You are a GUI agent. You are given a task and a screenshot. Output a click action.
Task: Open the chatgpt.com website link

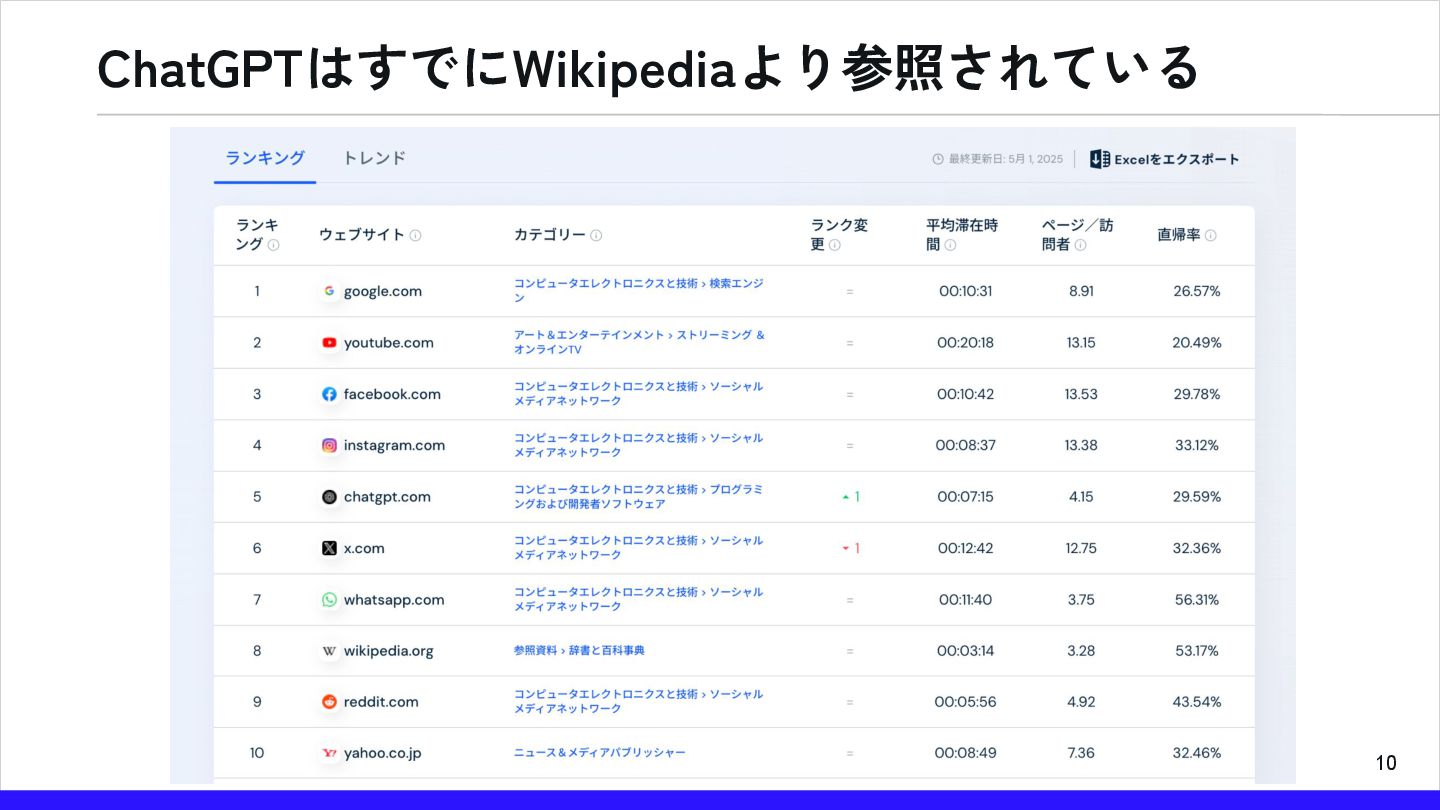387,497
